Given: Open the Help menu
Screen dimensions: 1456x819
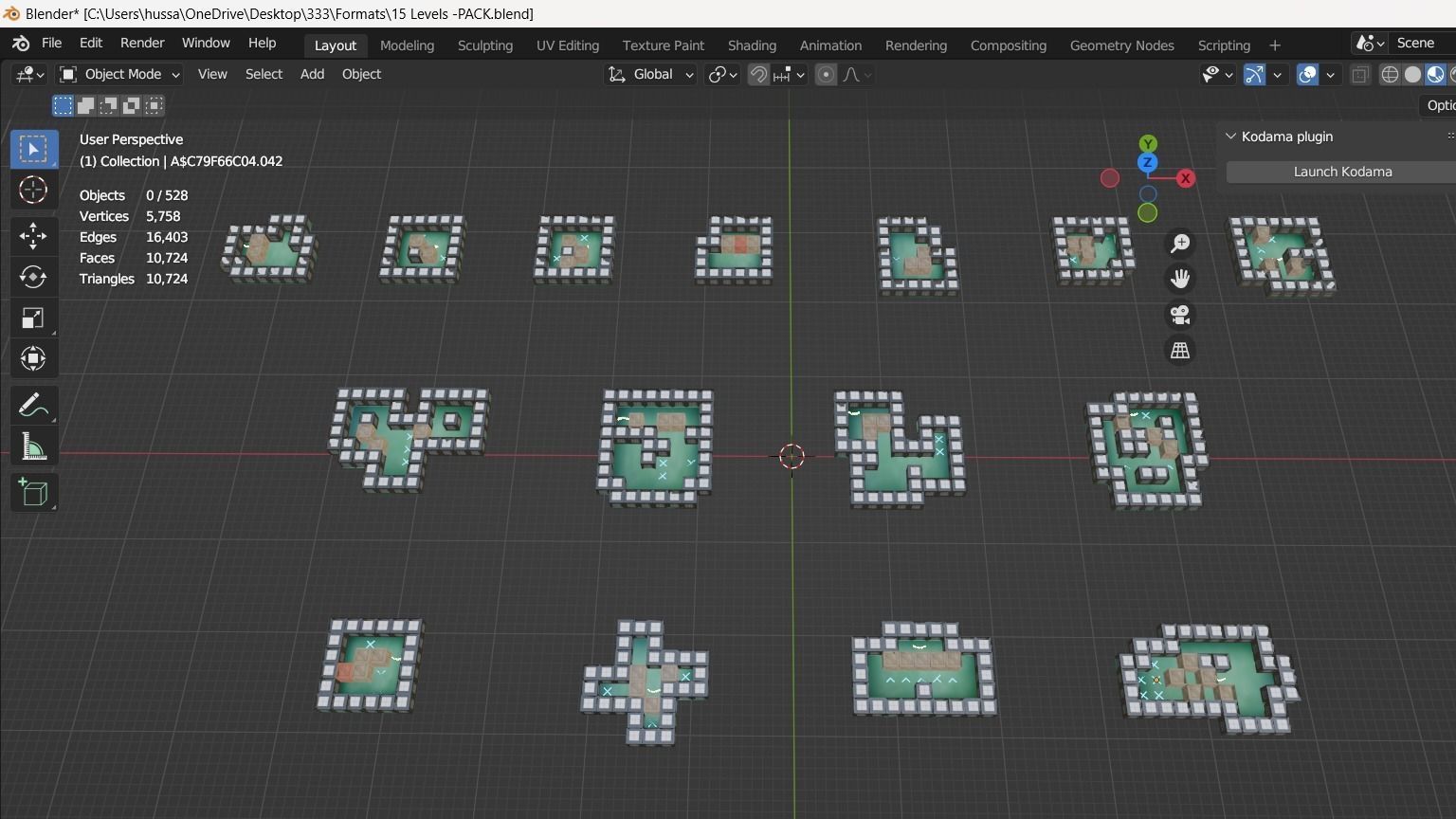Looking at the screenshot, I should 263,44.
